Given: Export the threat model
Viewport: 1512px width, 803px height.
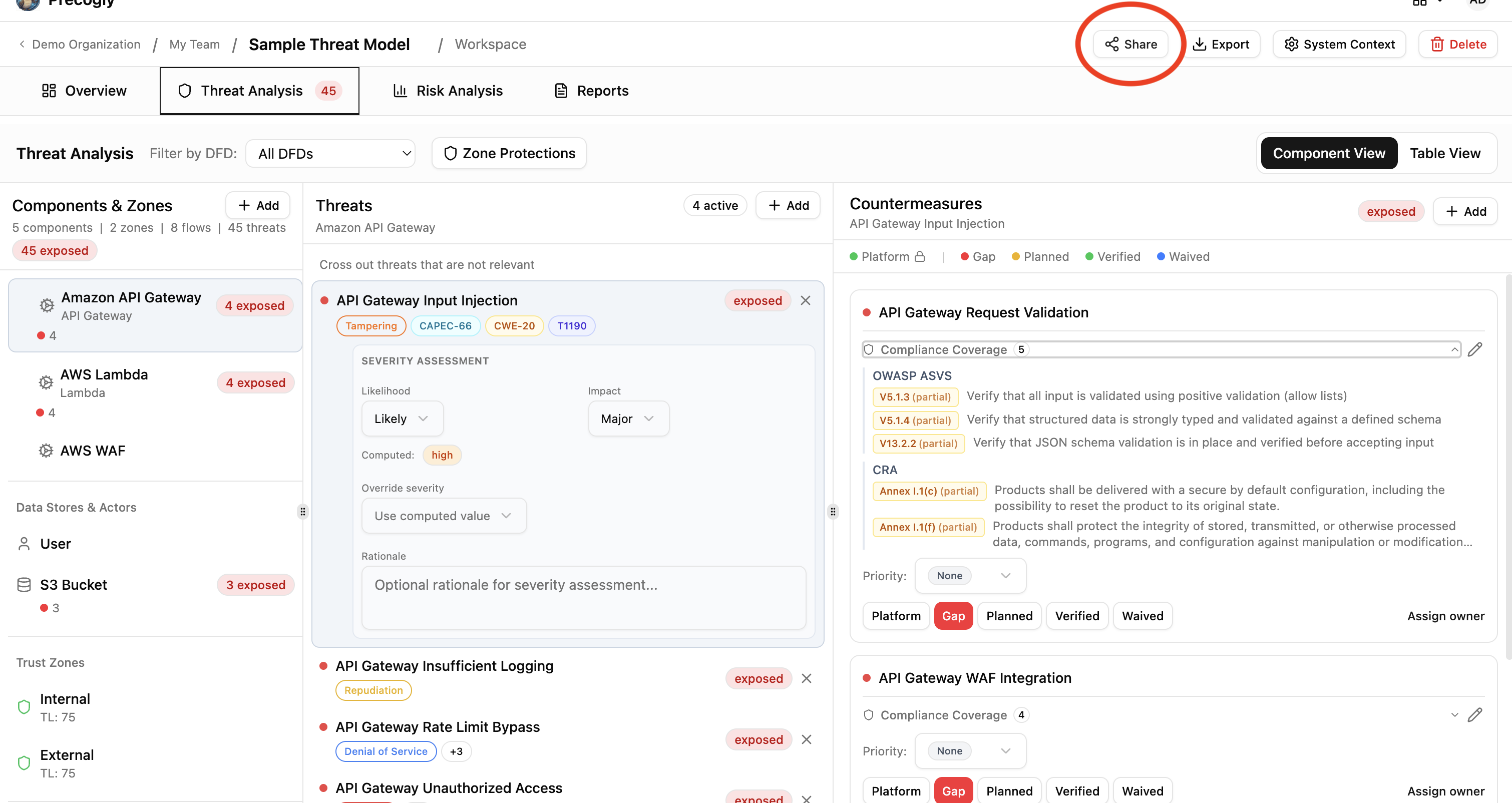Looking at the screenshot, I should (x=1221, y=44).
